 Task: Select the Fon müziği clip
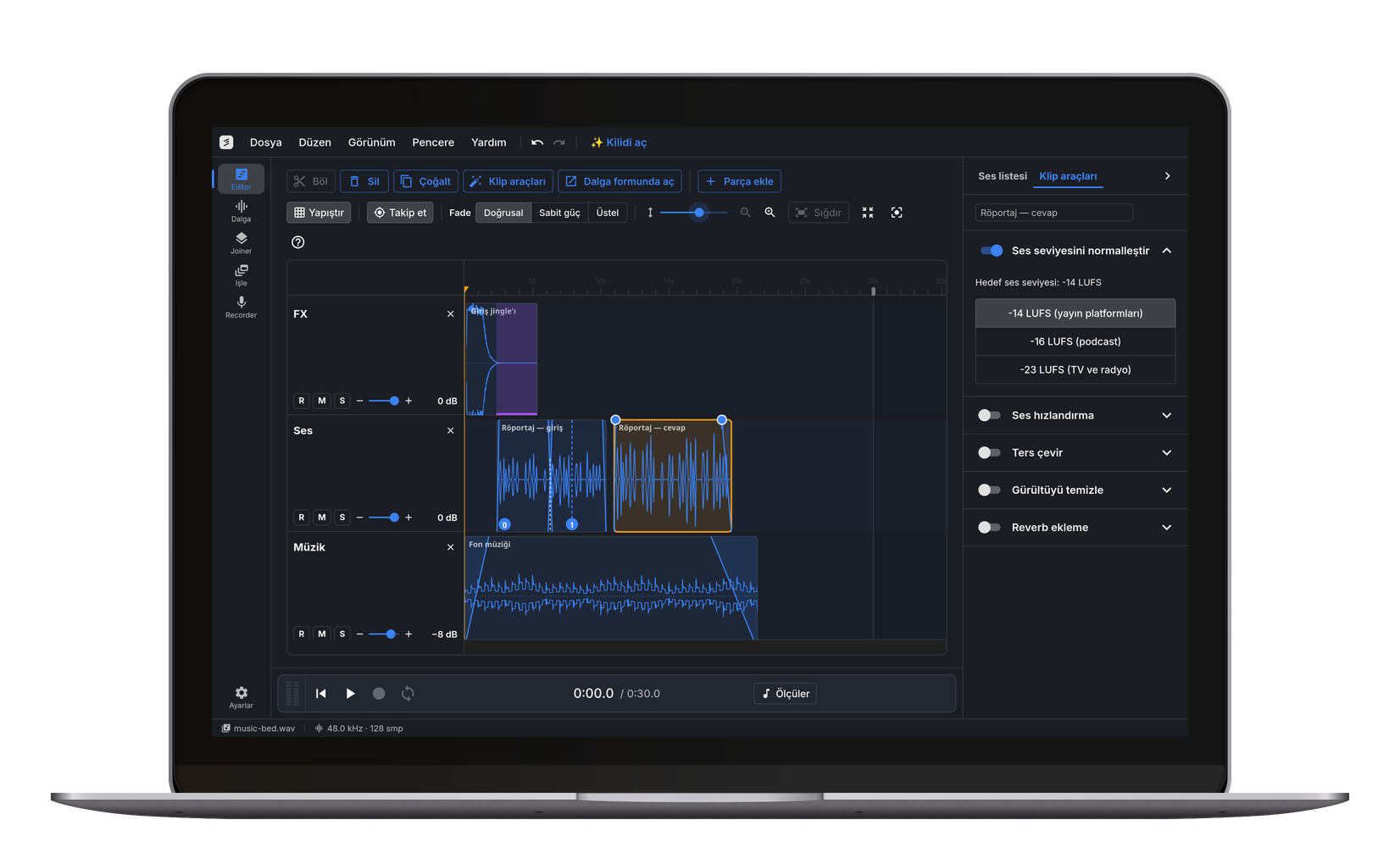pos(611,588)
